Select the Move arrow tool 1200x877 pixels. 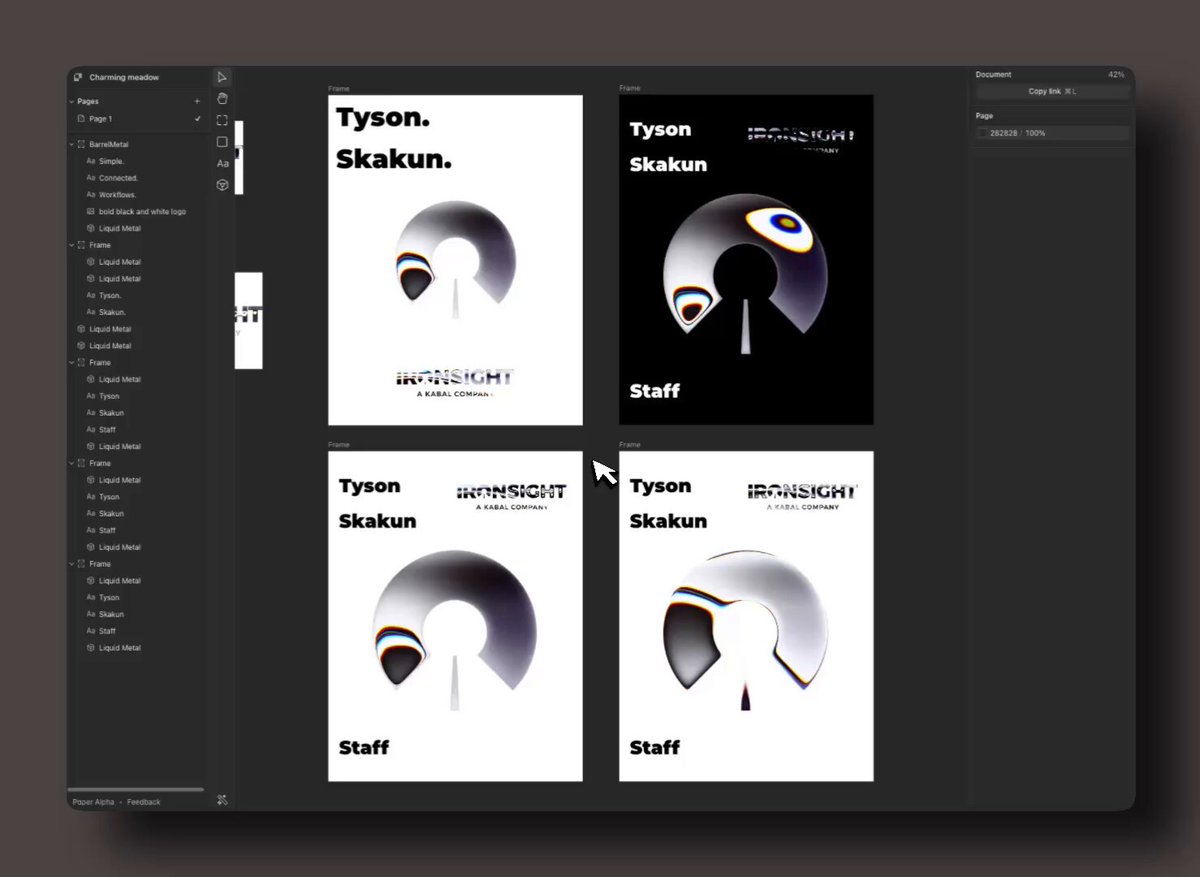(222, 77)
